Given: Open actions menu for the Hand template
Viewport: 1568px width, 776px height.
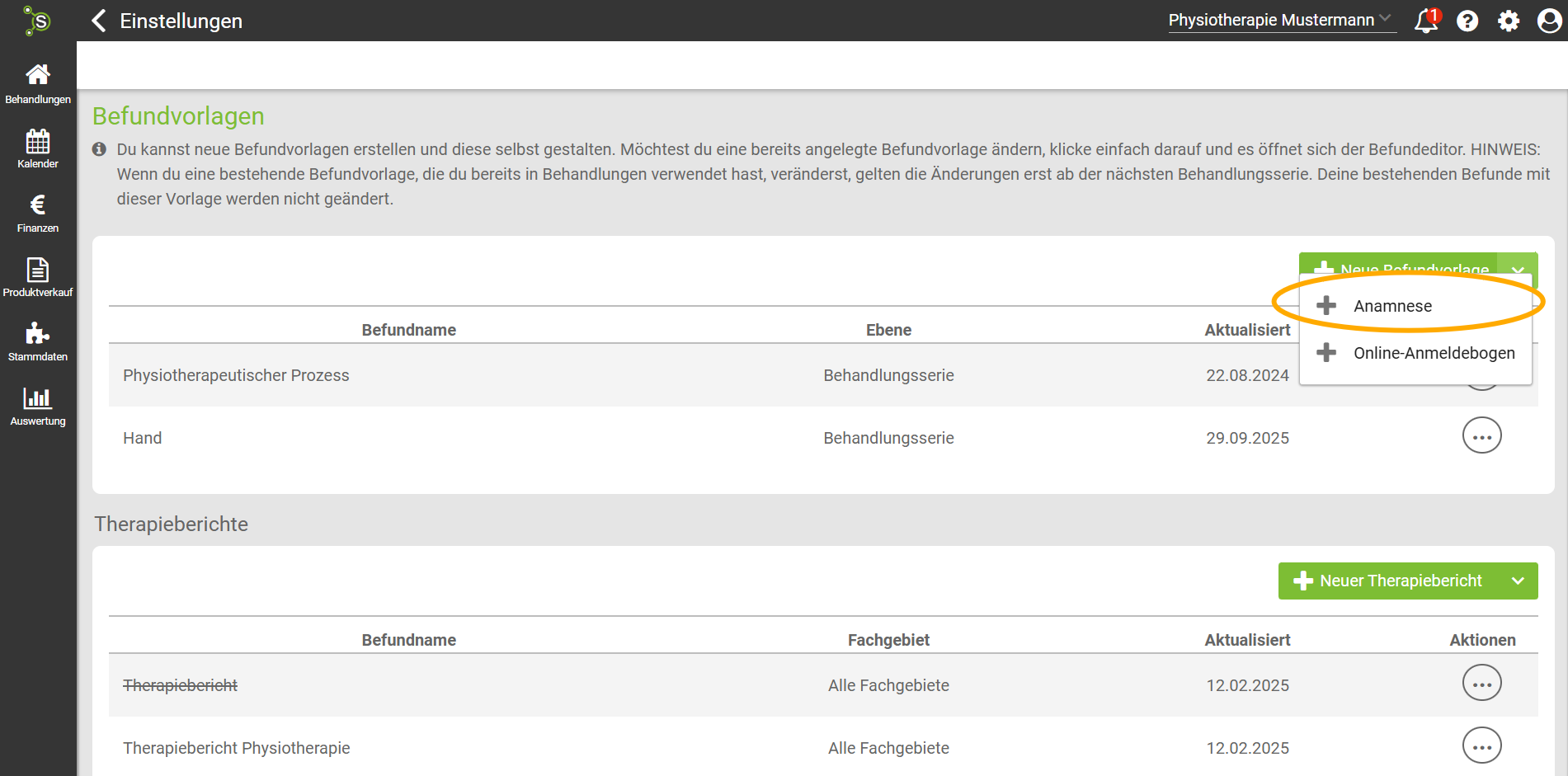Looking at the screenshot, I should [1481, 436].
